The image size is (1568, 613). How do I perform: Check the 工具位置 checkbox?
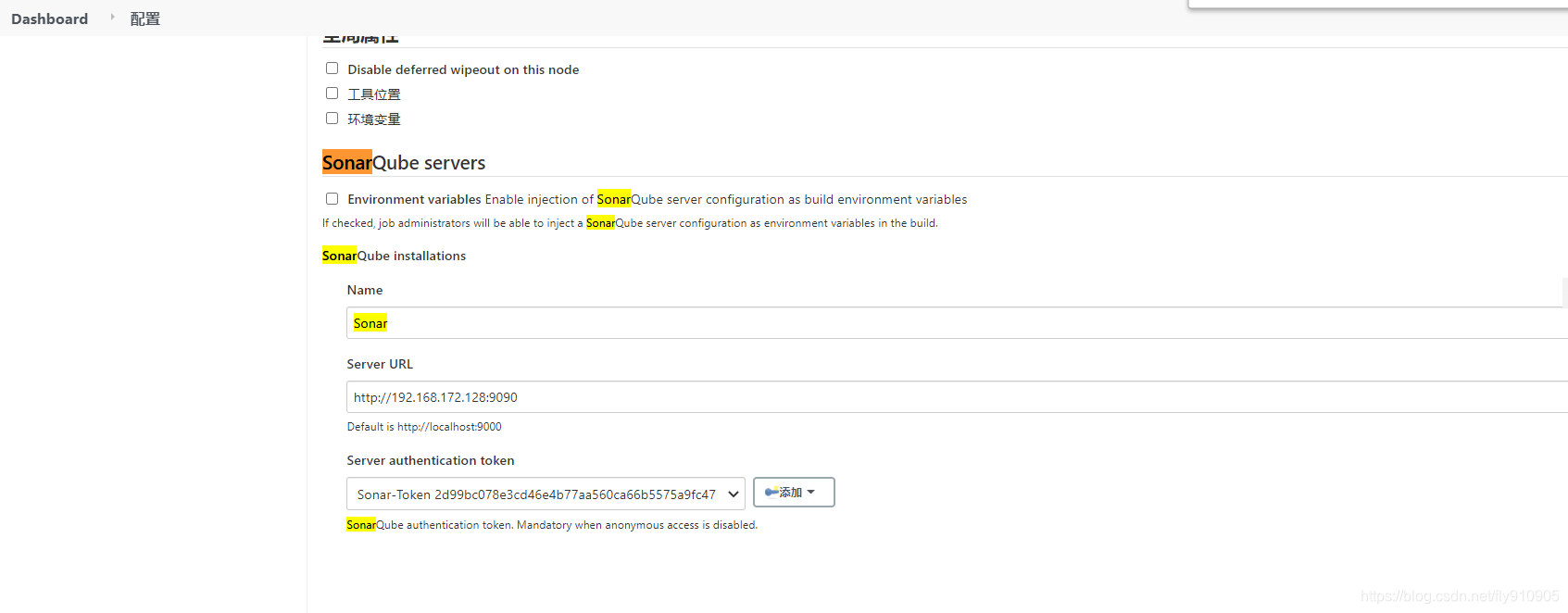tap(332, 94)
